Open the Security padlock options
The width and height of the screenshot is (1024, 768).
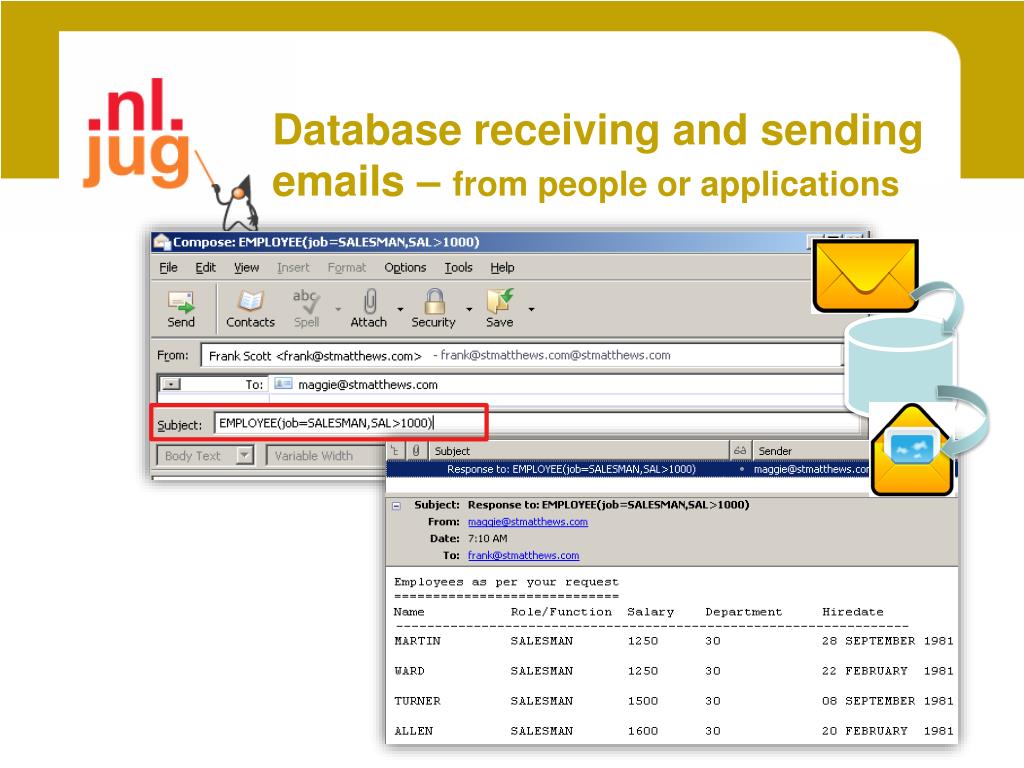(x=433, y=309)
